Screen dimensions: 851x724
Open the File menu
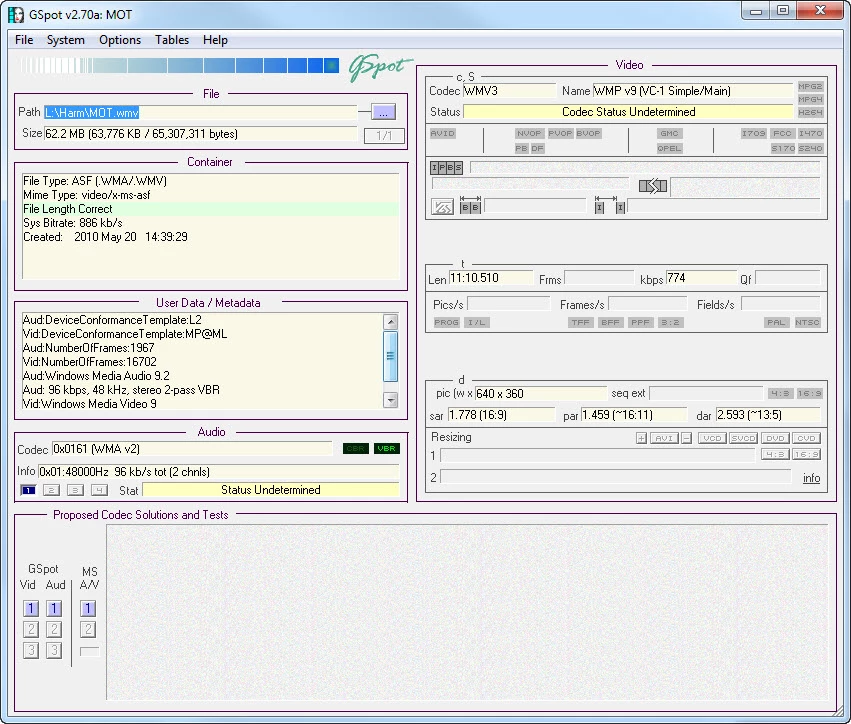(x=24, y=40)
